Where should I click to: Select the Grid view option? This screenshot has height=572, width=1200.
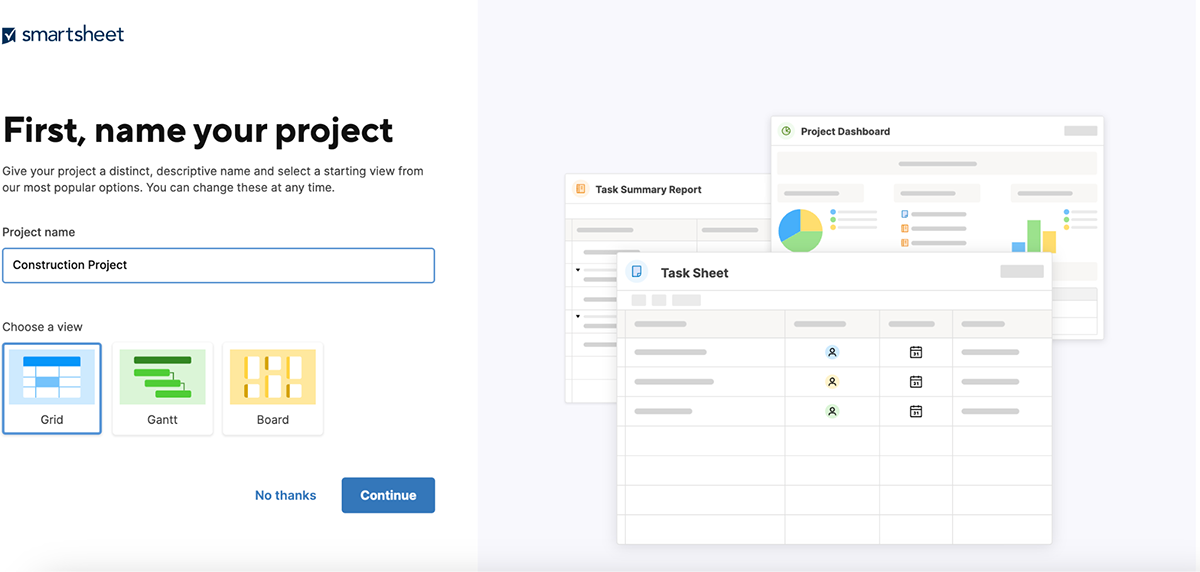pos(52,389)
